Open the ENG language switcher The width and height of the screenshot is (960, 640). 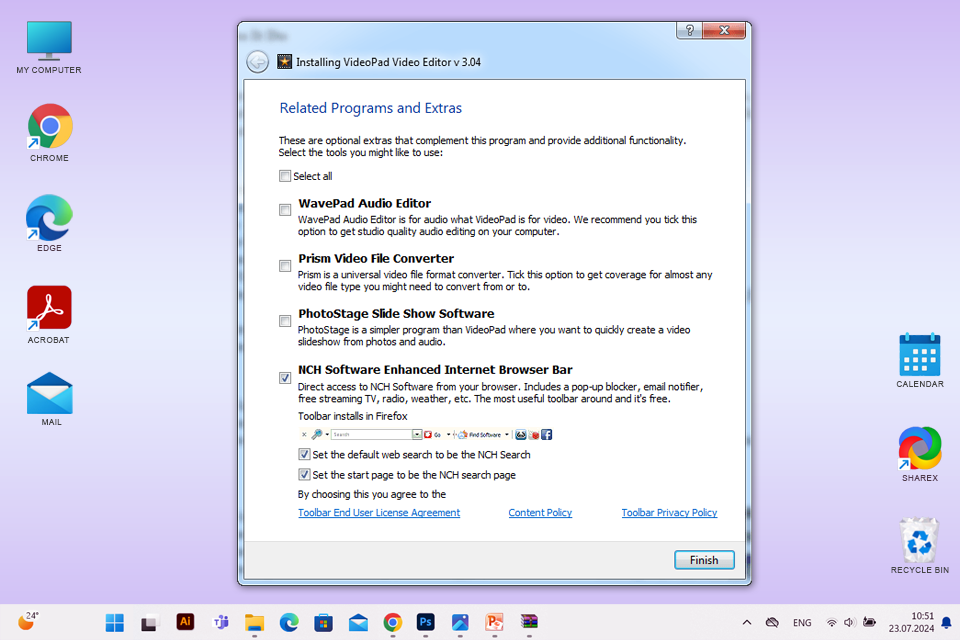pos(802,623)
